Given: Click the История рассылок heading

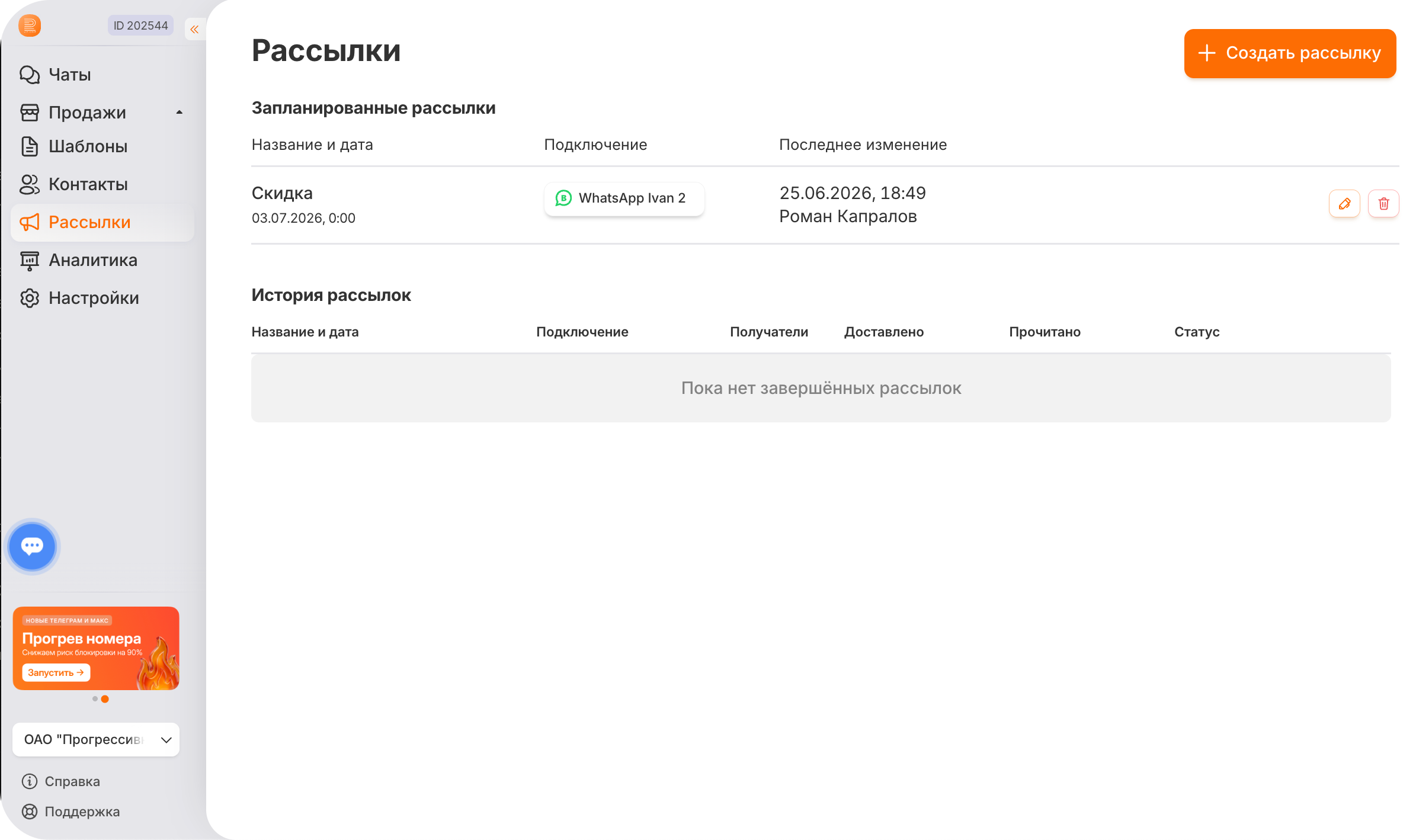Looking at the screenshot, I should click(331, 295).
